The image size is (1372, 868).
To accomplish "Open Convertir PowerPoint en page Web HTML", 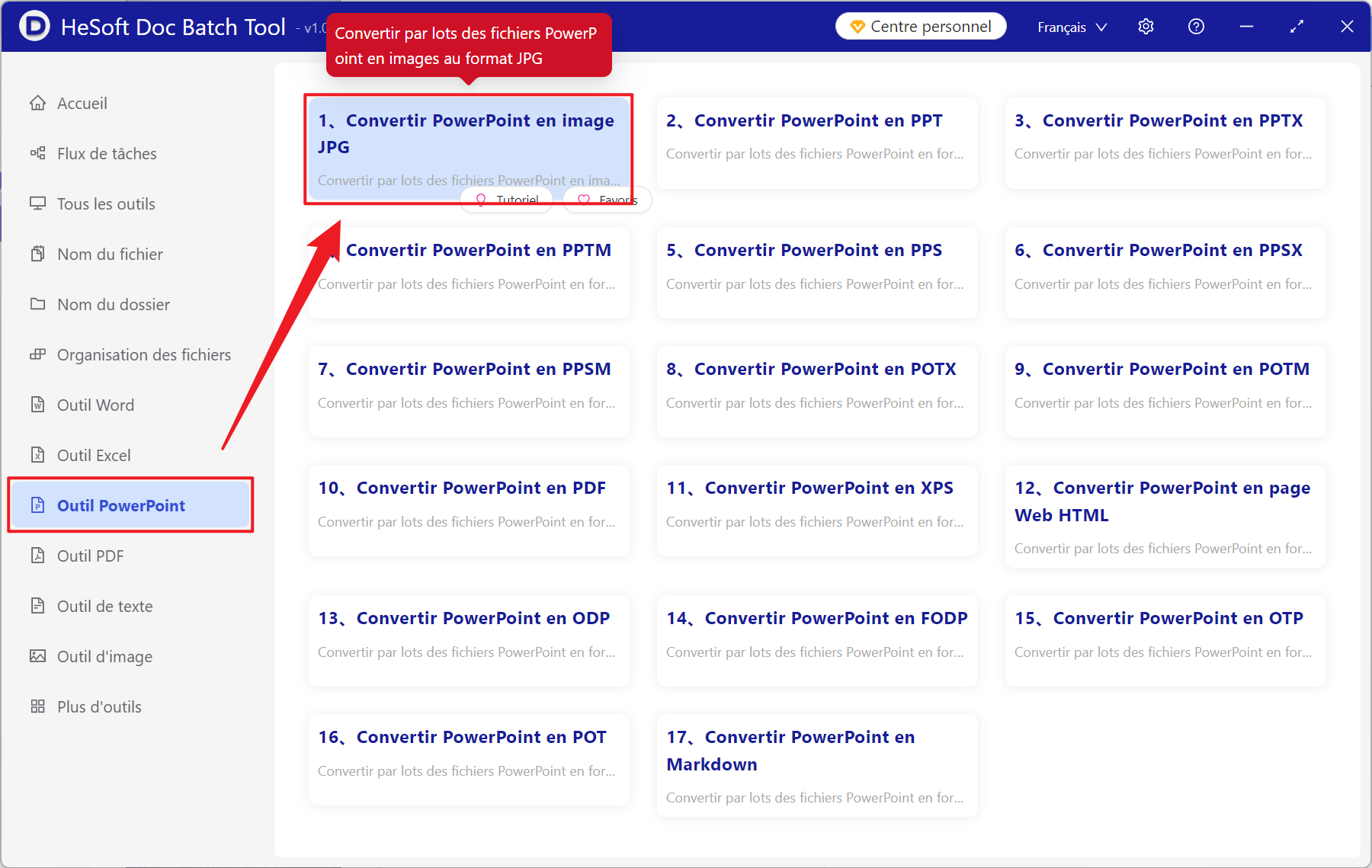I will 1165,516.
